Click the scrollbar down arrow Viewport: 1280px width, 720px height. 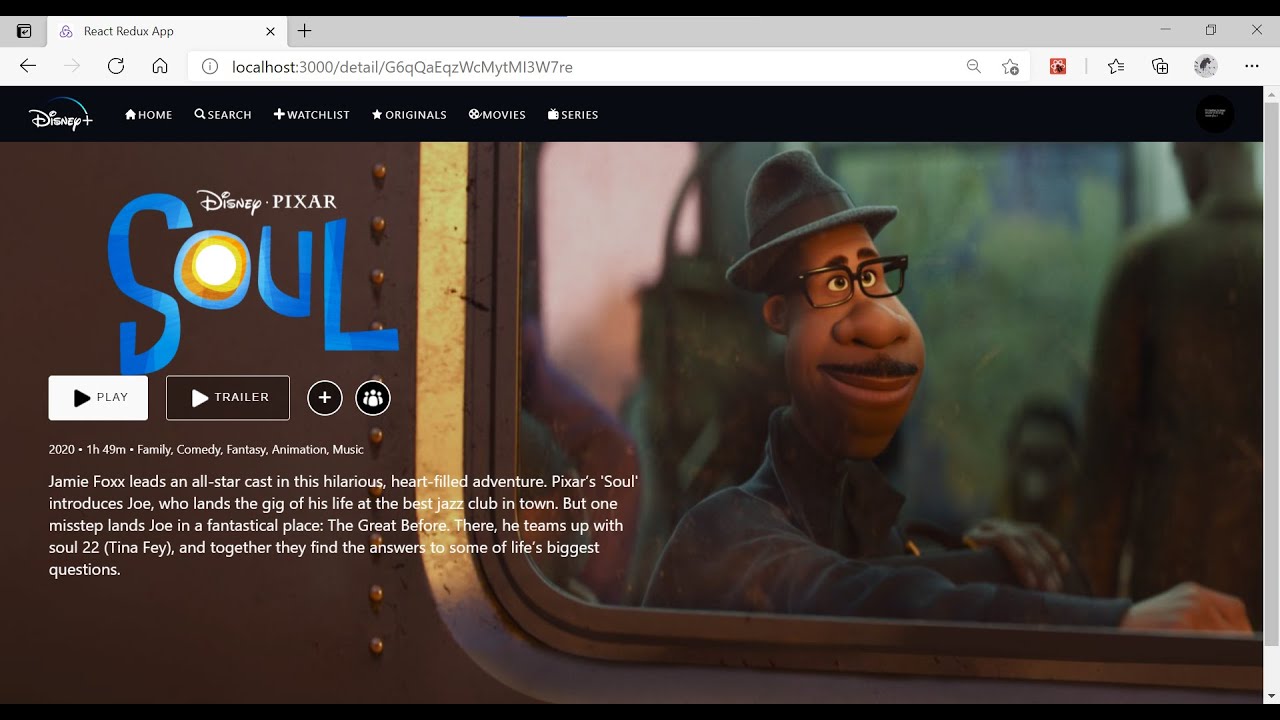[x=1272, y=696]
